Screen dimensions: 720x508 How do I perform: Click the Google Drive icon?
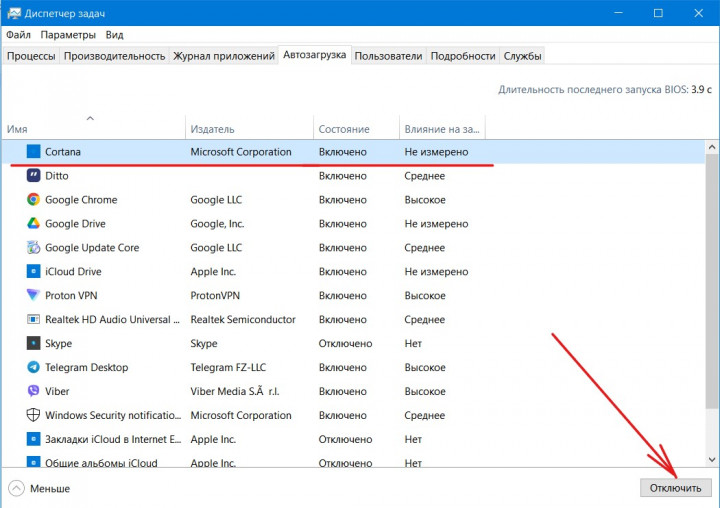[33, 224]
